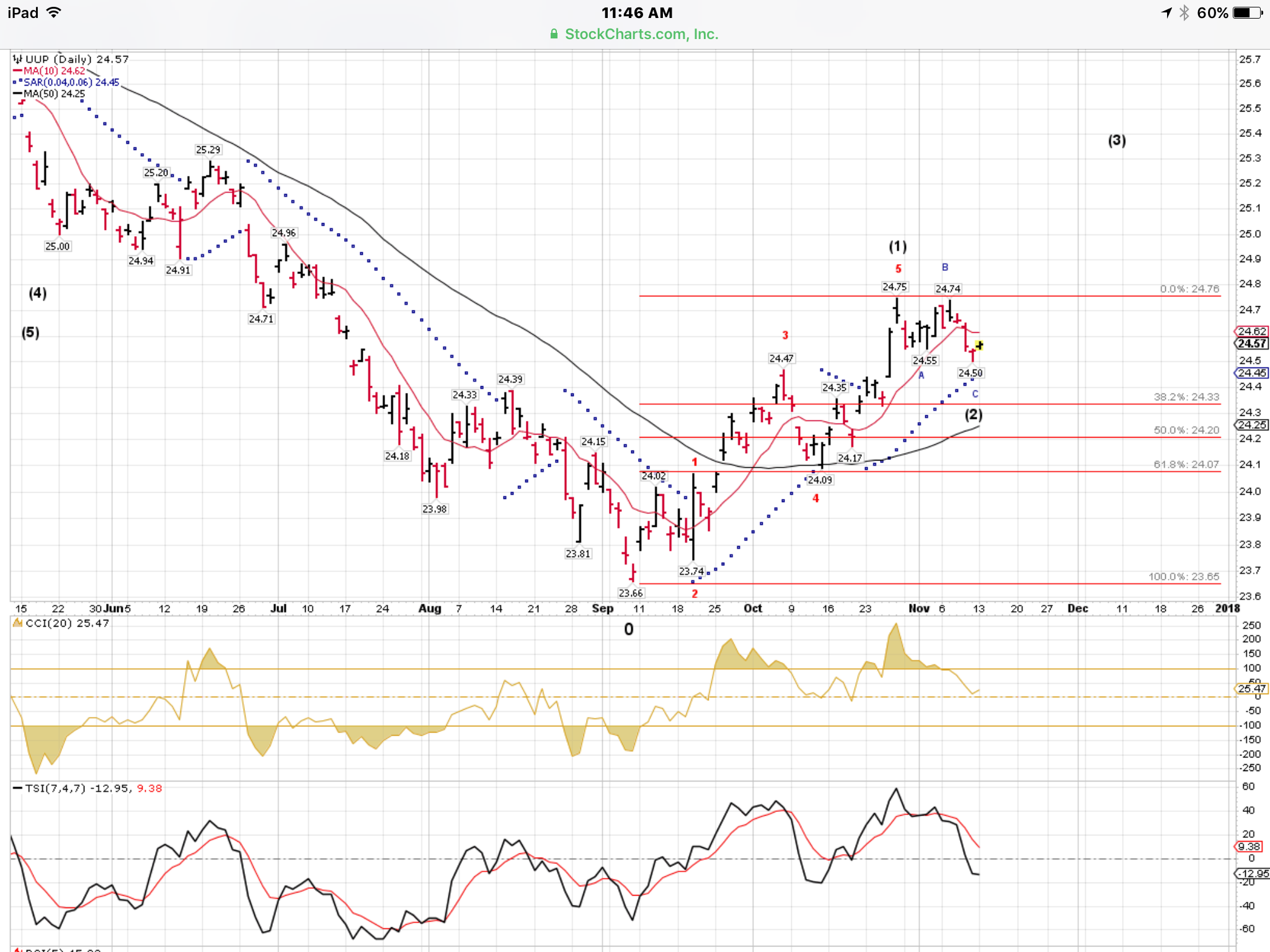
Task: Click the yellow crosshair on latest price bar
Action: (979, 345)
